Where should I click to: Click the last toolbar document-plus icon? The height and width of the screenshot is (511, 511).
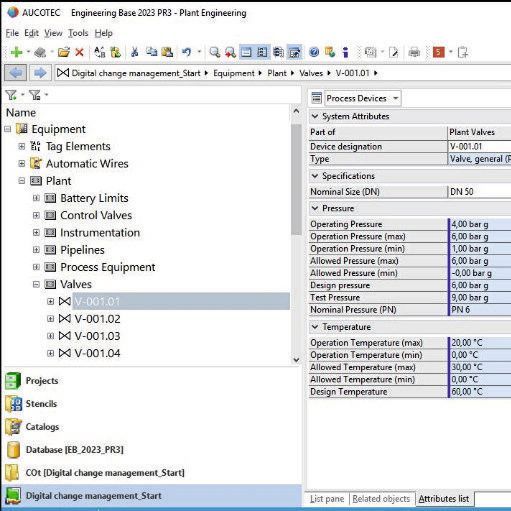(463, 52)
